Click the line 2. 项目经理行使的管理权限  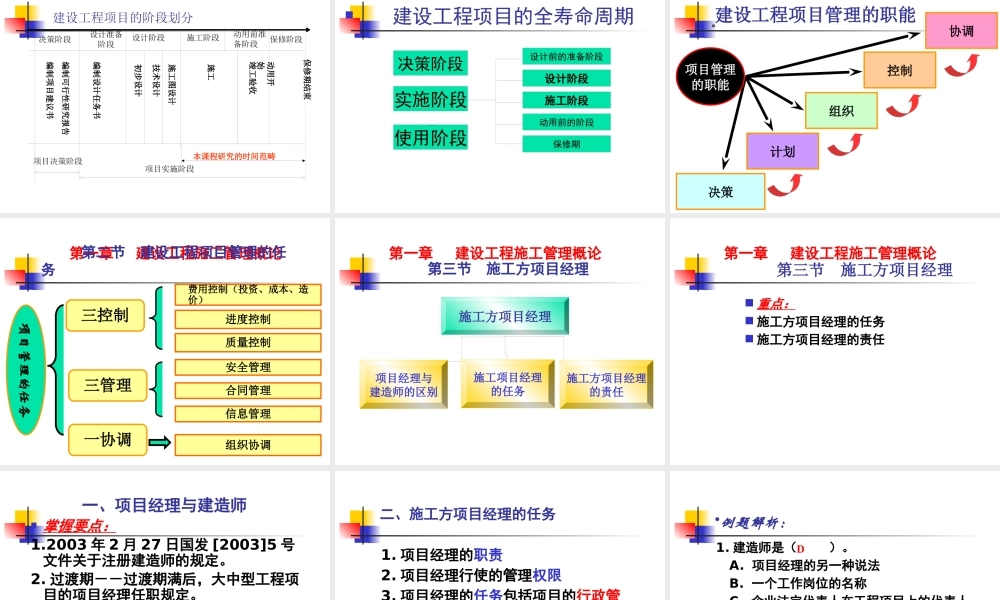pos(471,576)
